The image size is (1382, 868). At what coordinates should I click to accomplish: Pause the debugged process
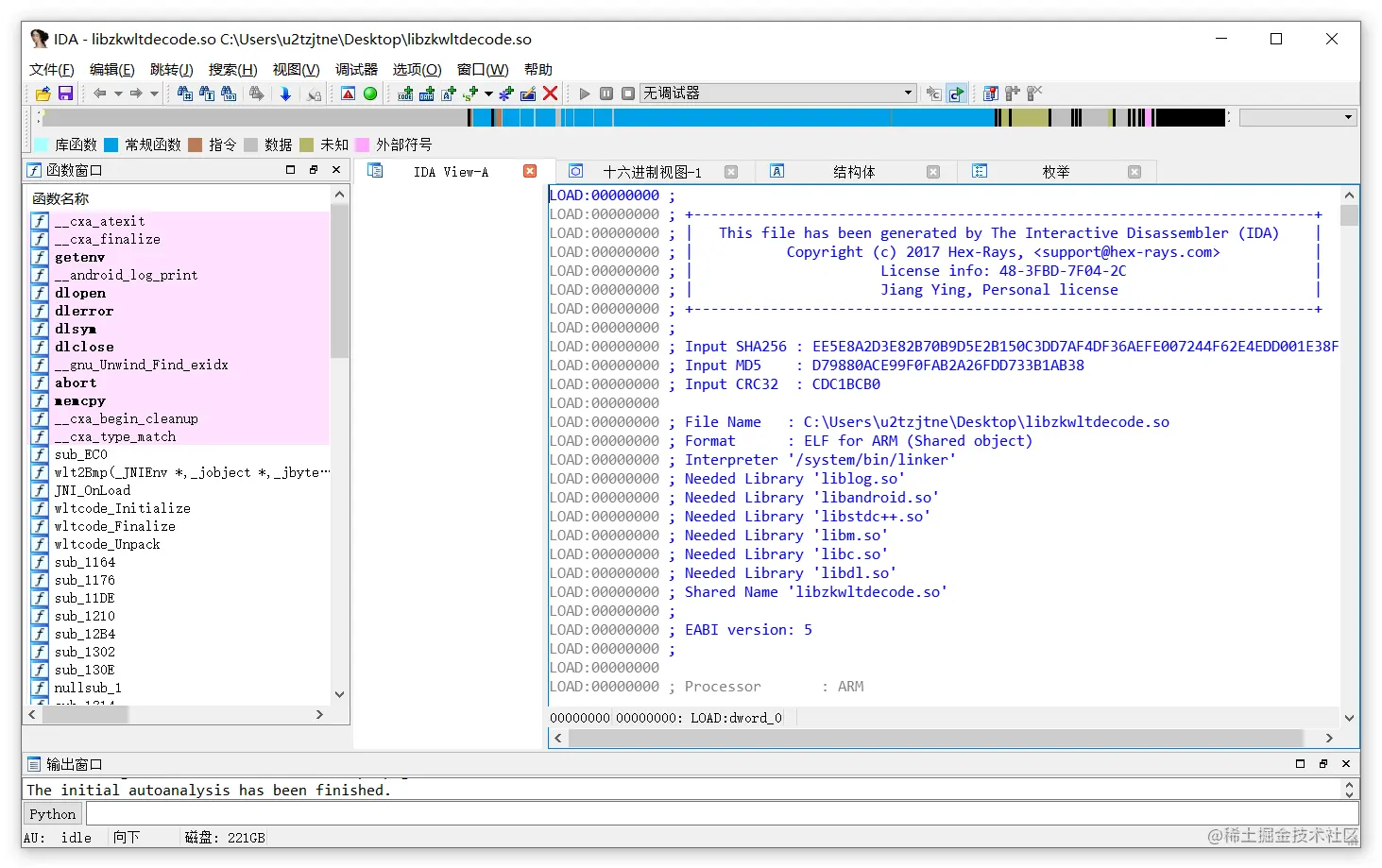606,94
